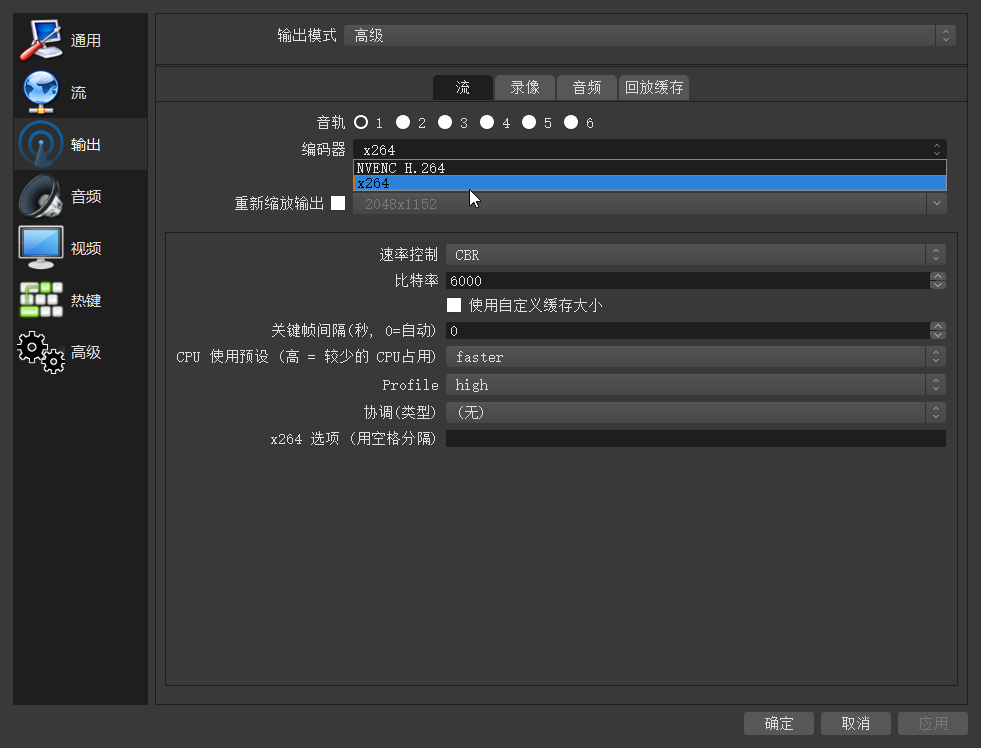The width and height of the screenshot is (981, 748).
Task: Enable the 重新缩放输出 checkbox
Action: pos(338,203)
